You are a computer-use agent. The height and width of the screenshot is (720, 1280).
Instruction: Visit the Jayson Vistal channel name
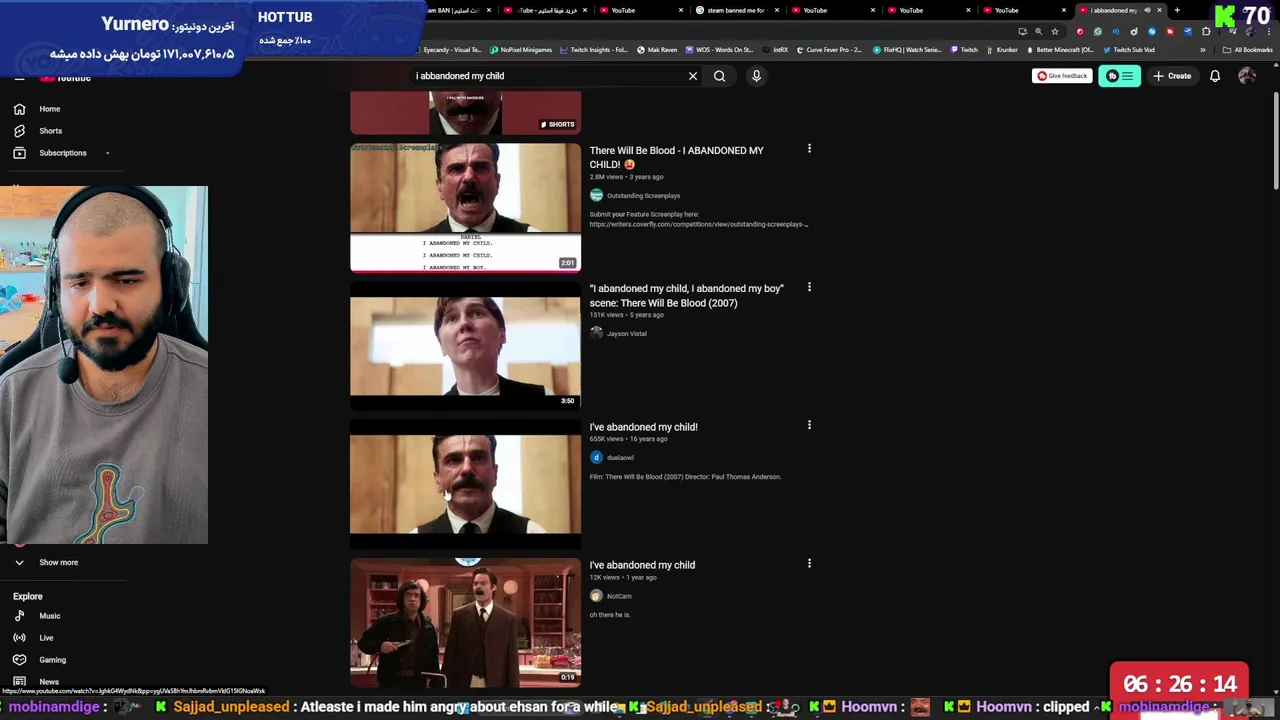pos(626,334)
